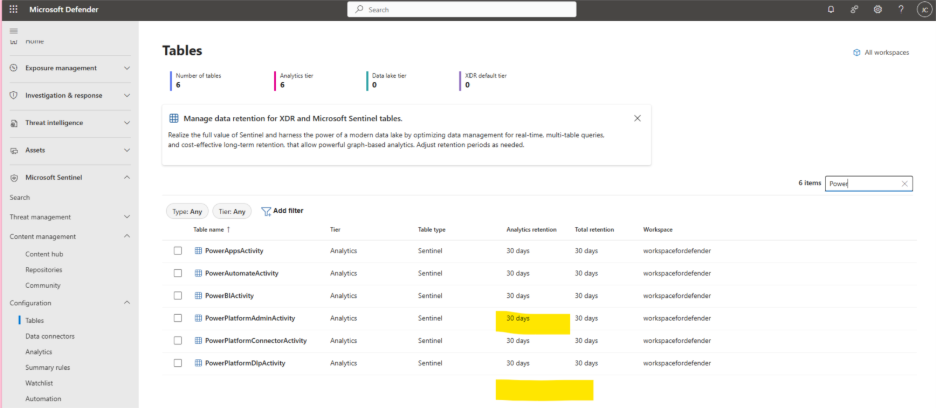Click the table icon next to PowerAutomateActivity
Viewport: 936px width, 408px height.
199,273
